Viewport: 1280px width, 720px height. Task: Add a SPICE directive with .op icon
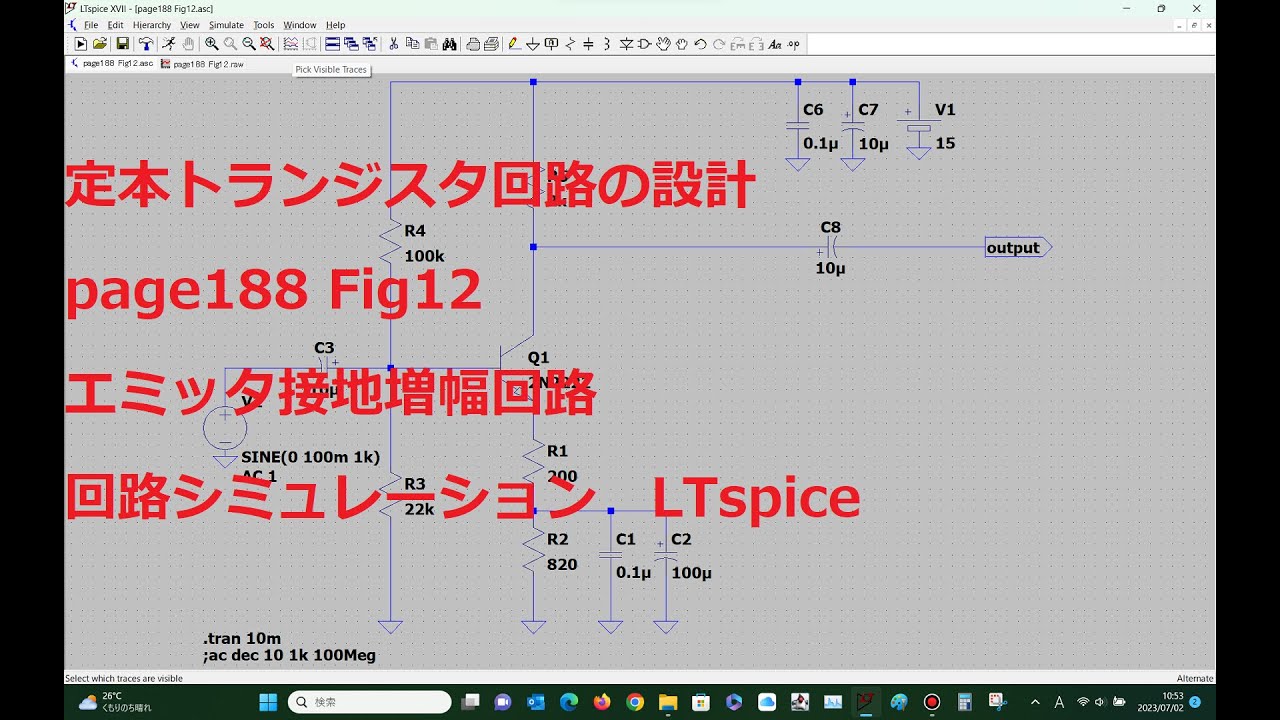(x=793, y=44)
